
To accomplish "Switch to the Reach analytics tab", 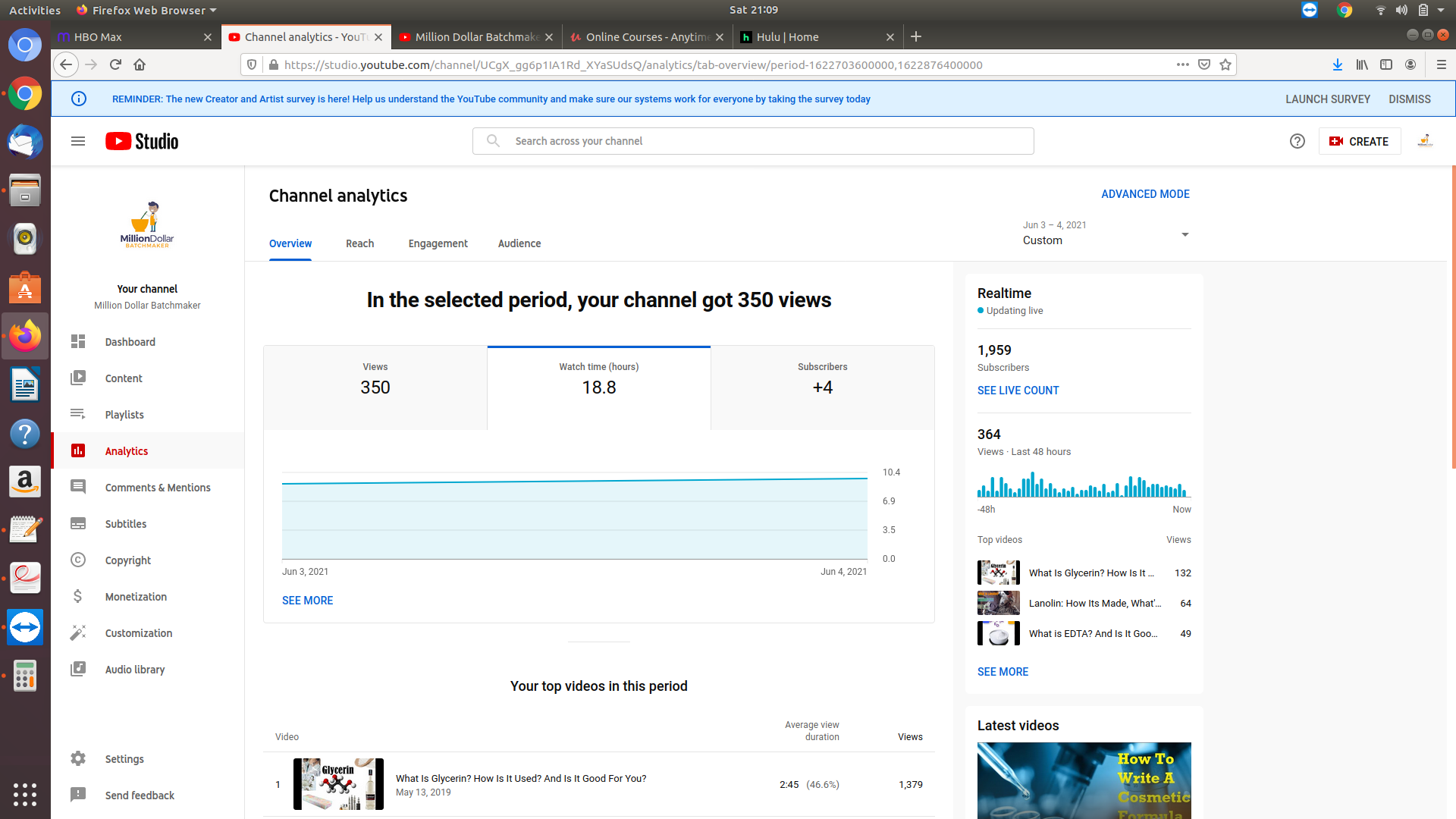I will [x=359, y=243].
